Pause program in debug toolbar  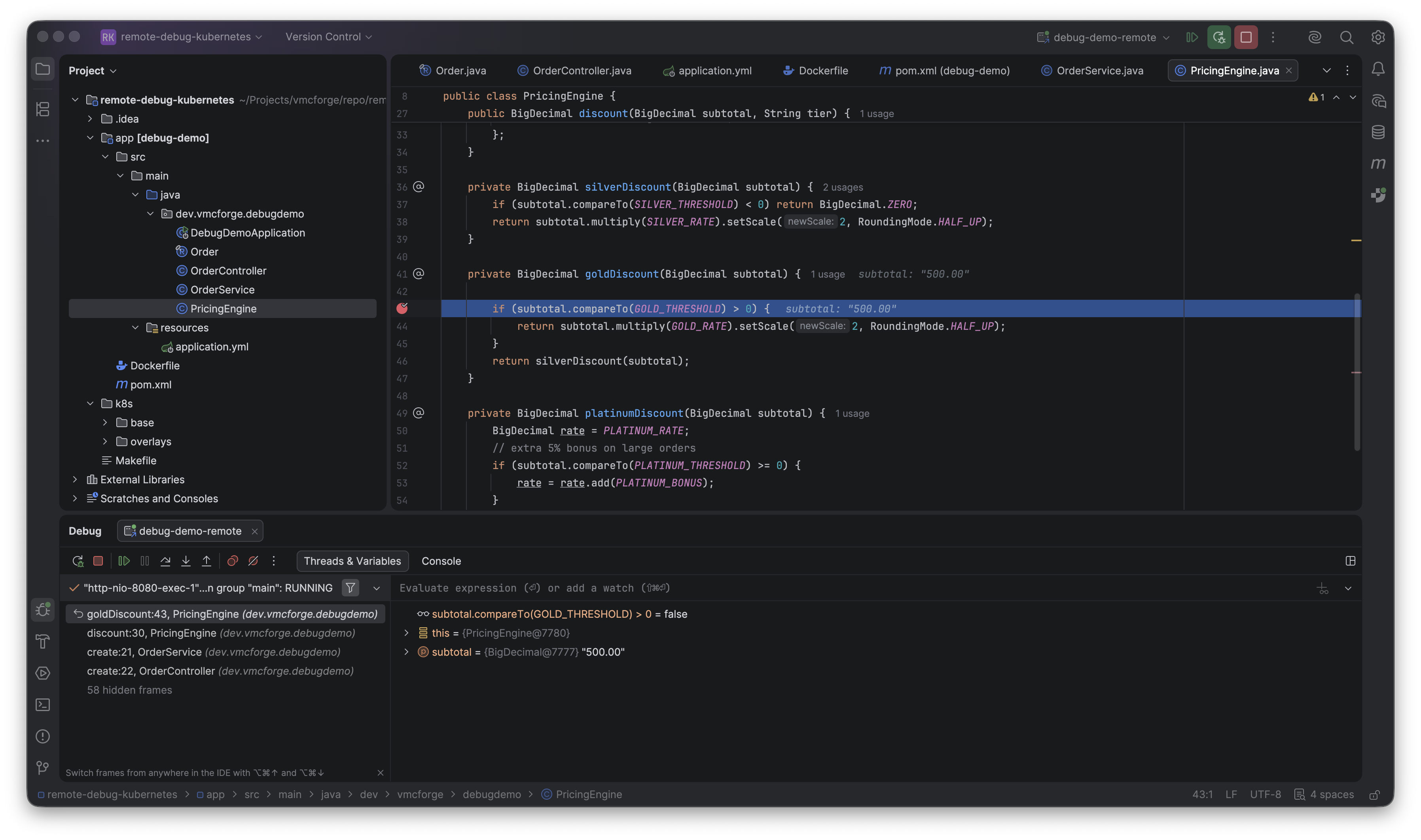[x=145, y=561]
